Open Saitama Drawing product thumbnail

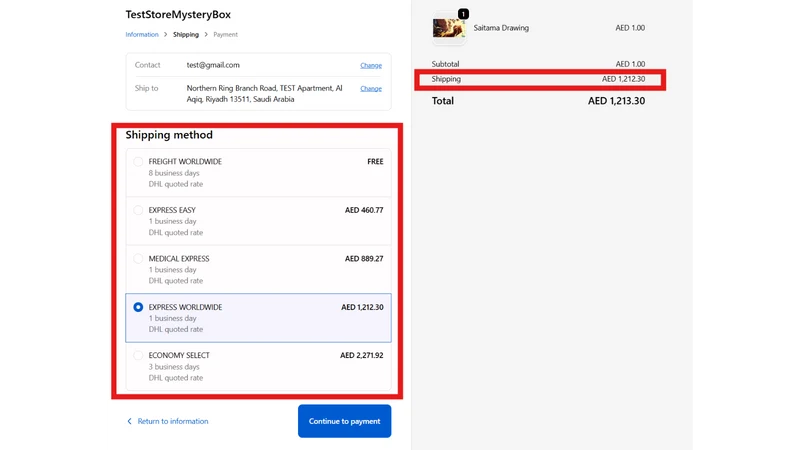point(449,29)
